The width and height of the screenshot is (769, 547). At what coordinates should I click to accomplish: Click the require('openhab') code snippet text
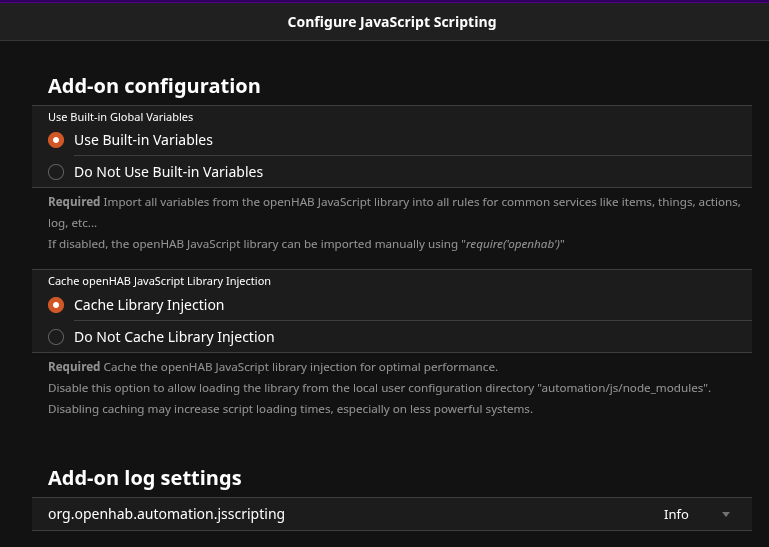click(513, 244)
